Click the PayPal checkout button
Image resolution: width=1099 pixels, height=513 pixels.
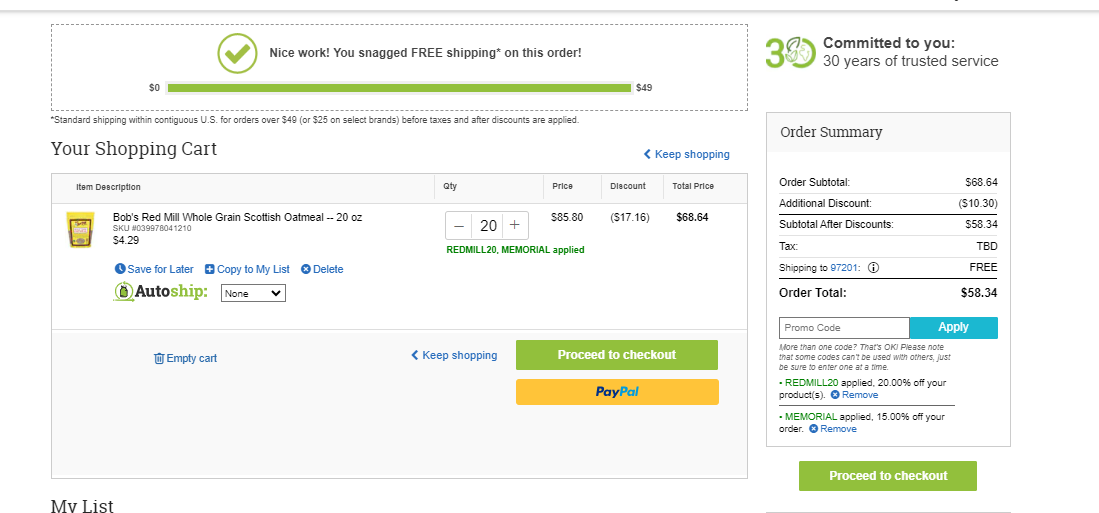point(617,392)
